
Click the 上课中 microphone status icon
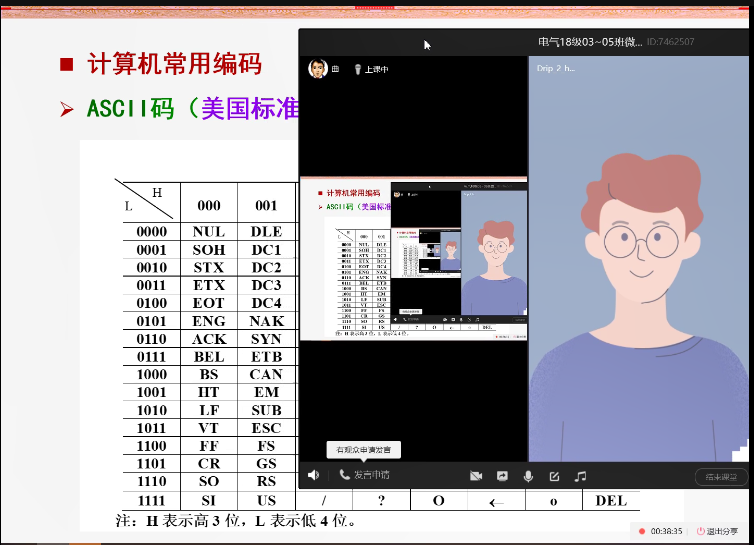pos(355,69)
